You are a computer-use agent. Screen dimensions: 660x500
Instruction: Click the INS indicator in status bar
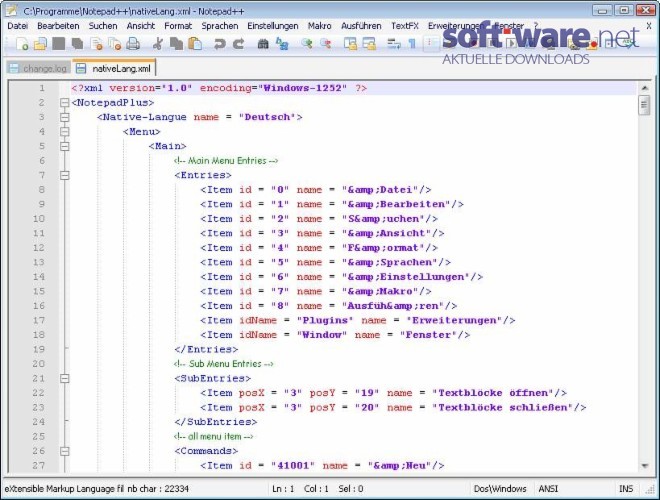pyautogui.click(x=626, y=489)
